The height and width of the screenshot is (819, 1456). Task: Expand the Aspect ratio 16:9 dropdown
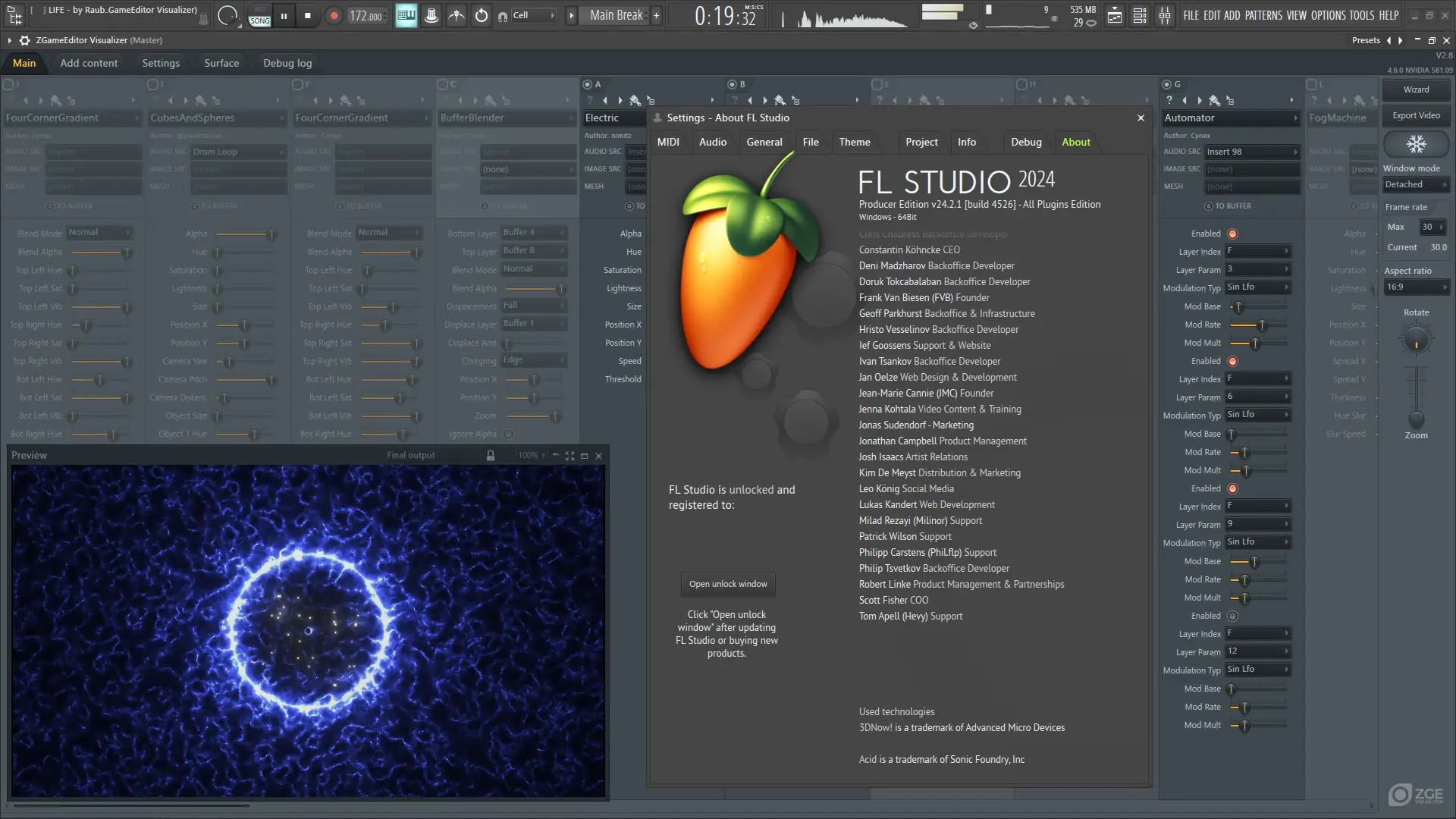click(x=1415, y=287)
